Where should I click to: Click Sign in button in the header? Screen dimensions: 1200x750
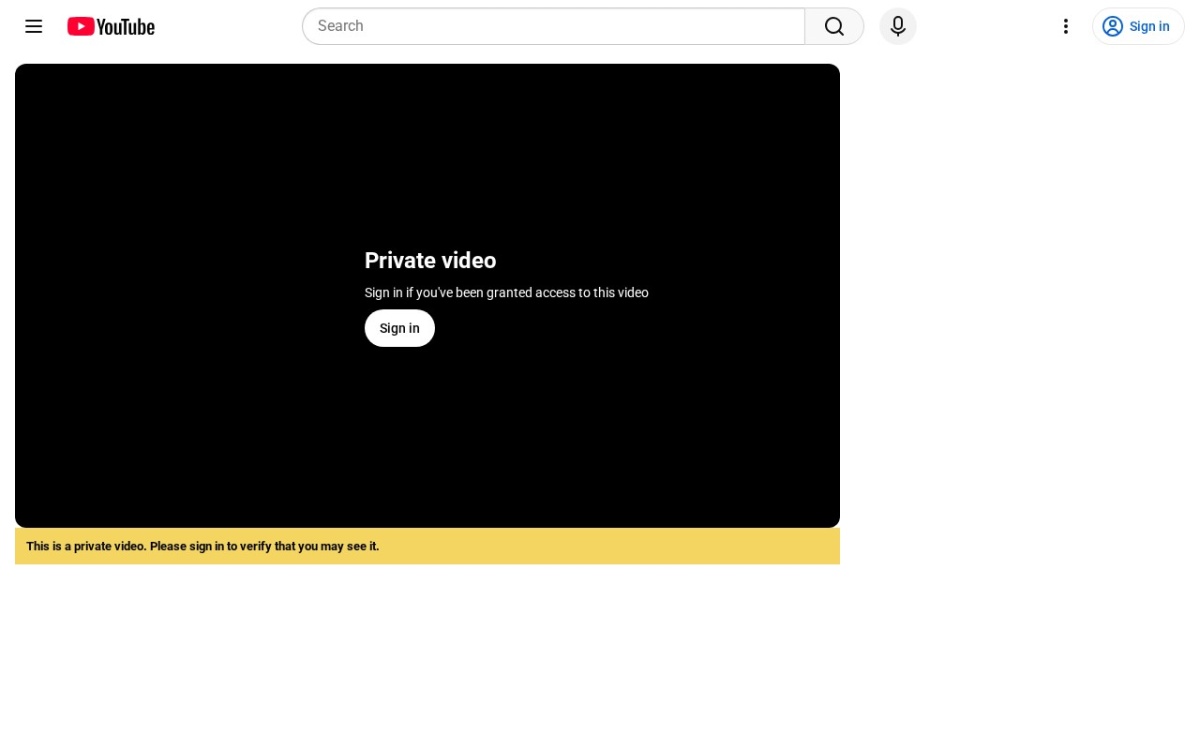point(1138,26)
